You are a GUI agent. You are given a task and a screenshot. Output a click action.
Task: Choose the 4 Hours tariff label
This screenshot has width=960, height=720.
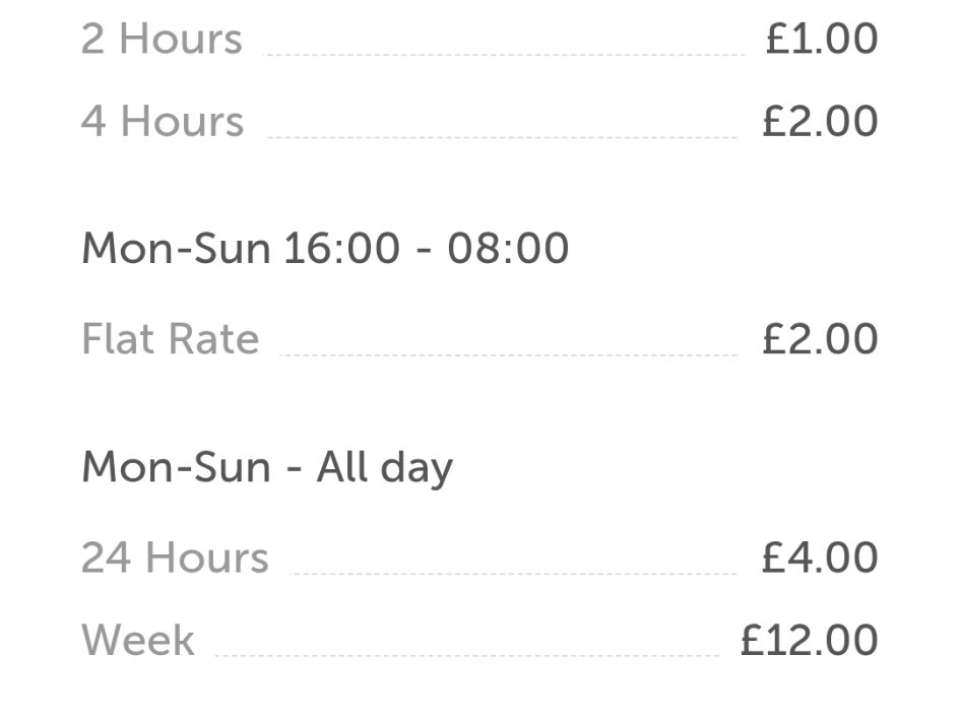point(163,121)
